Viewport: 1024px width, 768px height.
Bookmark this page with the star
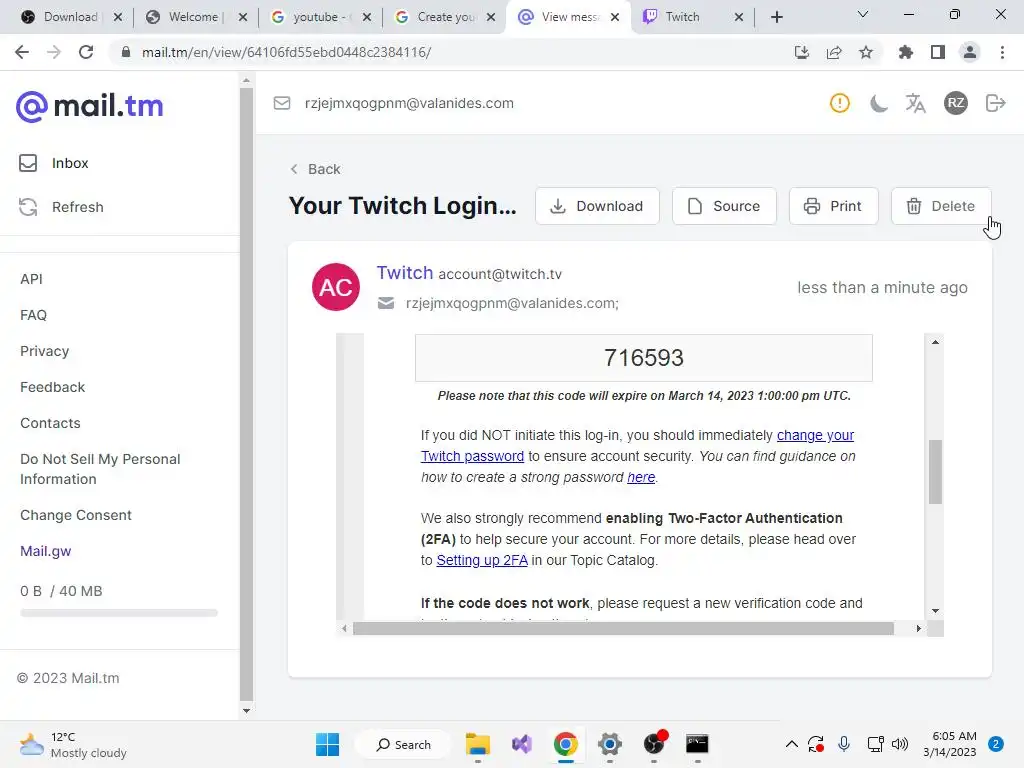click(866, 52)
